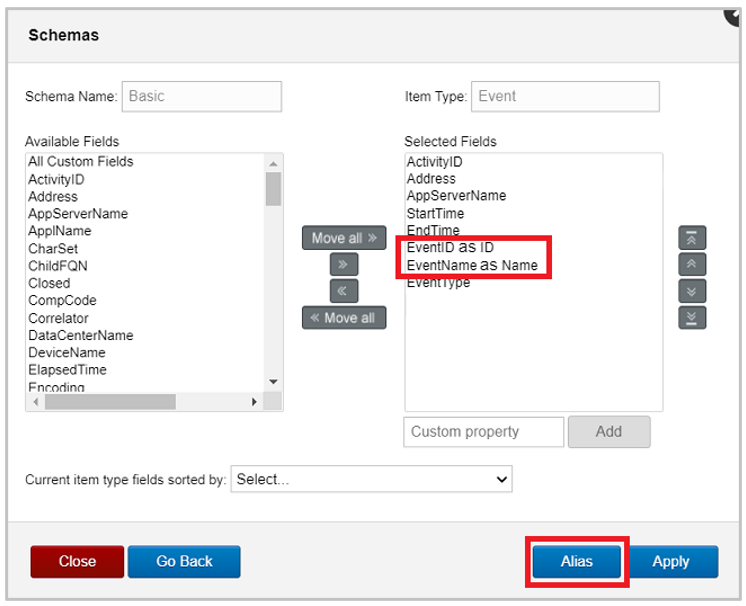Focus the Custom property input field
This screenshot has height=606, width=746.
pyautogui.click(x=483, y=432)
